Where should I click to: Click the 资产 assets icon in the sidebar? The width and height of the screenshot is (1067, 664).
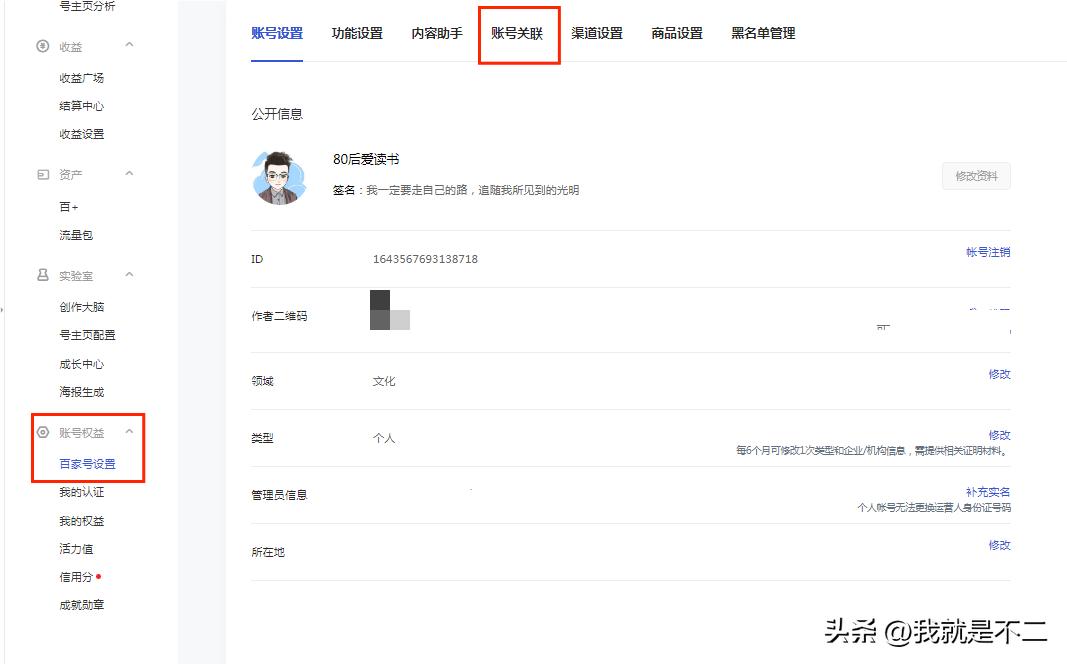point(41,174)
